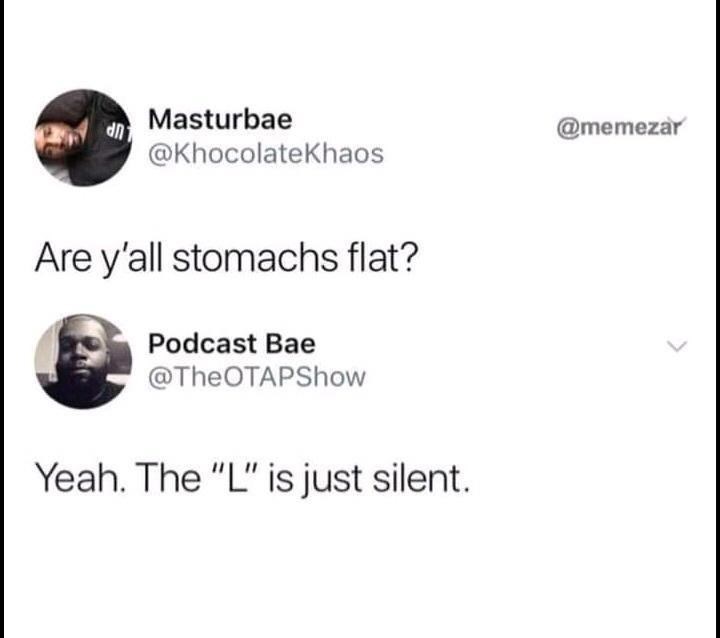Open the @TheOTAPShow handle

tap(257, 378)
